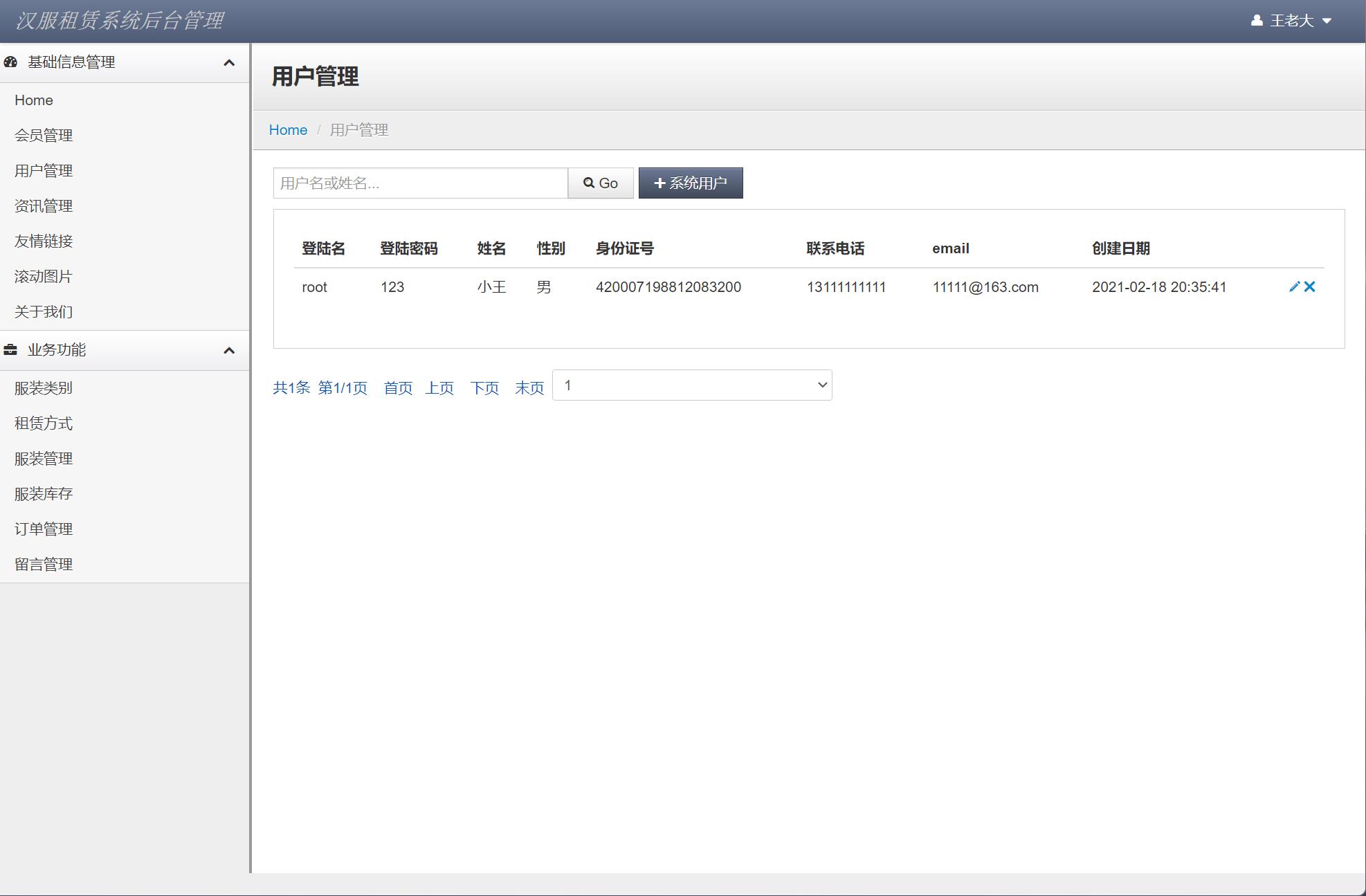Image resolution: width=1366 pixels, height=896 pixels.
Task: Click the edit pencil icon for user root
Action: coord(1293,286)
